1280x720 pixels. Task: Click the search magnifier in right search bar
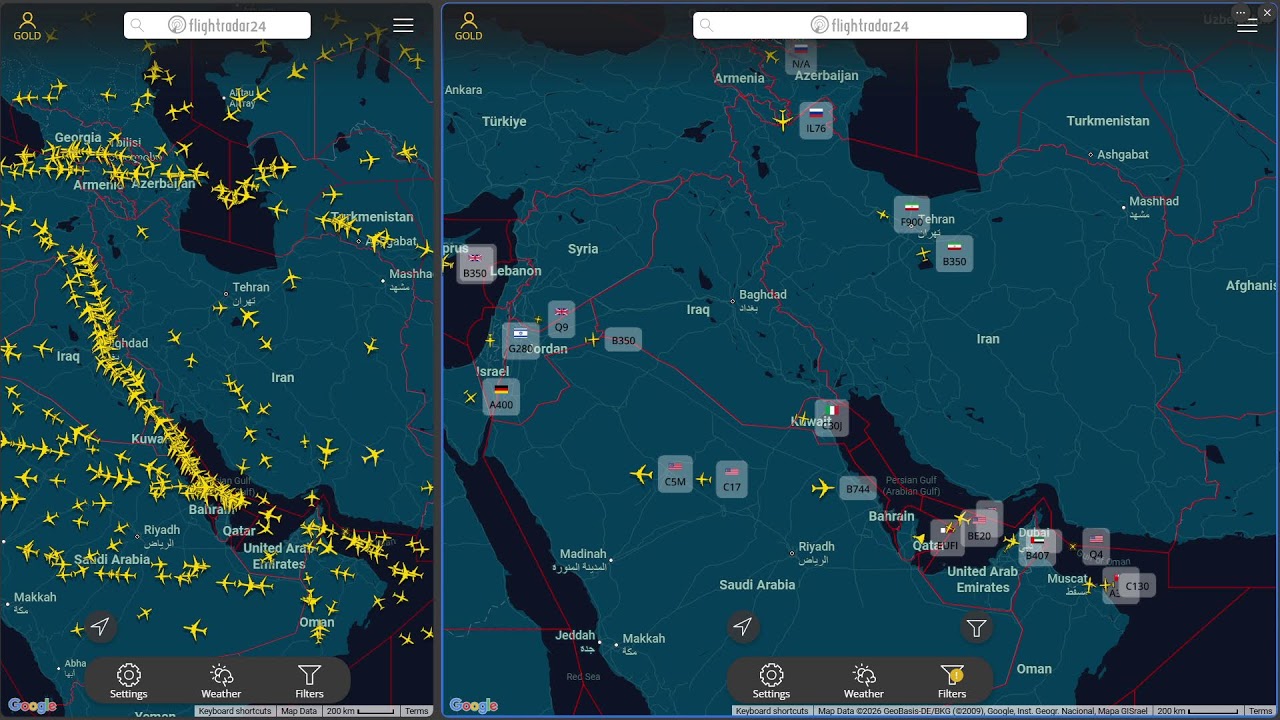coord(707,26)
